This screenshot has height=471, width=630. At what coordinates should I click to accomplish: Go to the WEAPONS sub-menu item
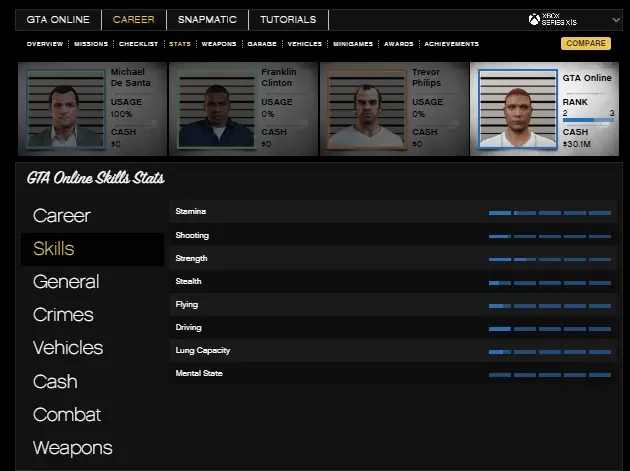pyautogui.click(x=219, y=44)
